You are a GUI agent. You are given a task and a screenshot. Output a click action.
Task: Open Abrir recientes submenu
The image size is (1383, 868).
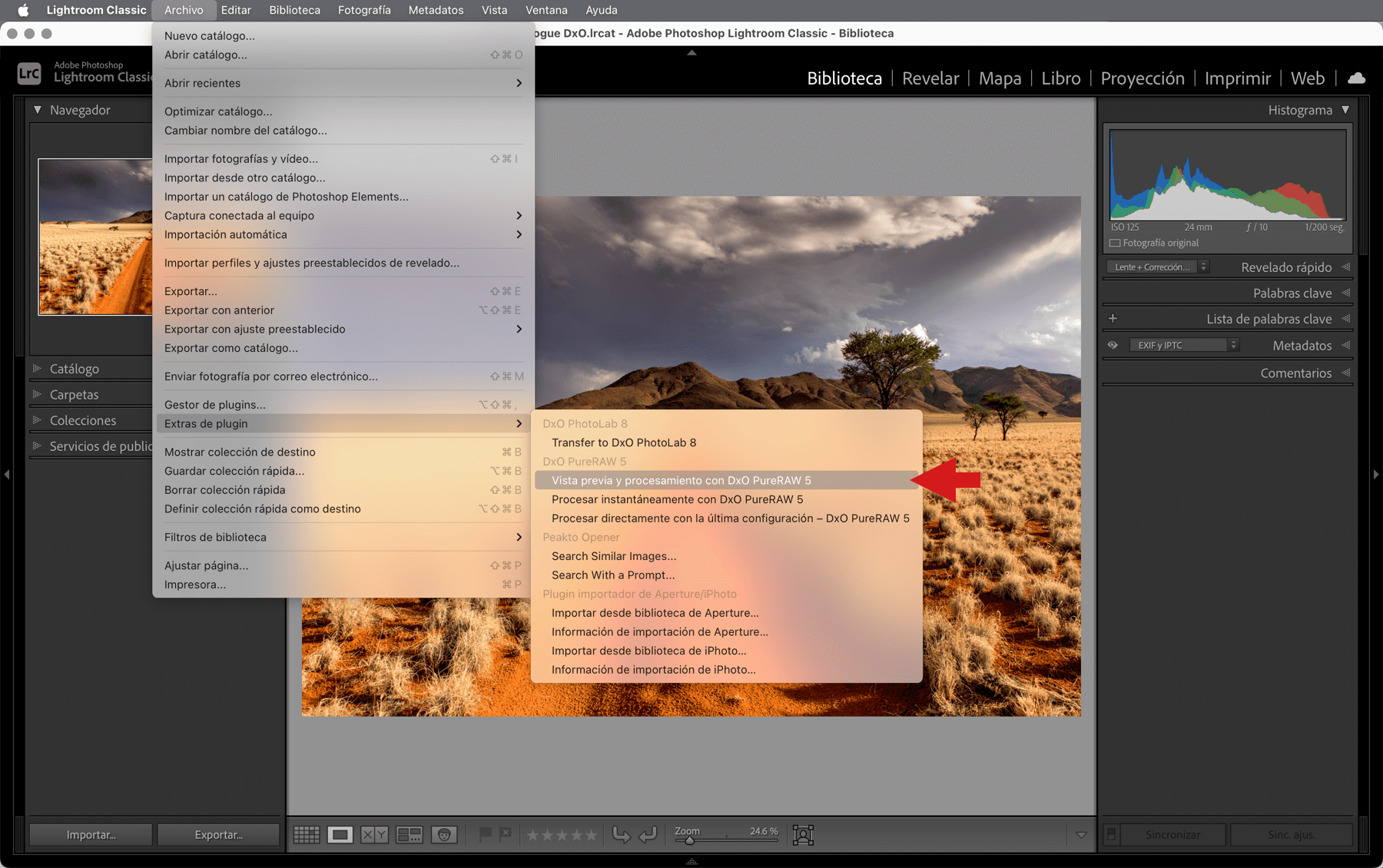tap(343, 83)
